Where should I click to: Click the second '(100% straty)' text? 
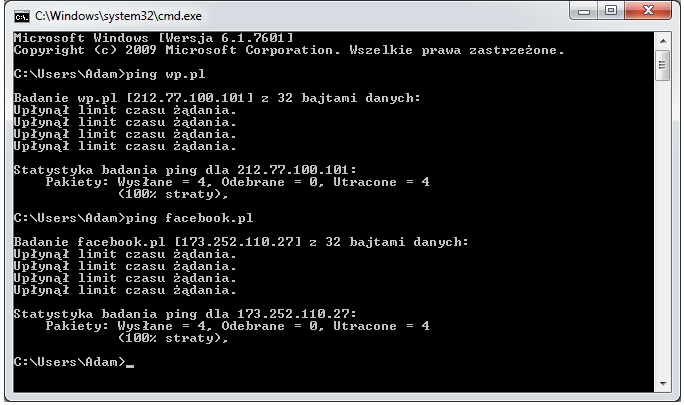coord(173,338)
